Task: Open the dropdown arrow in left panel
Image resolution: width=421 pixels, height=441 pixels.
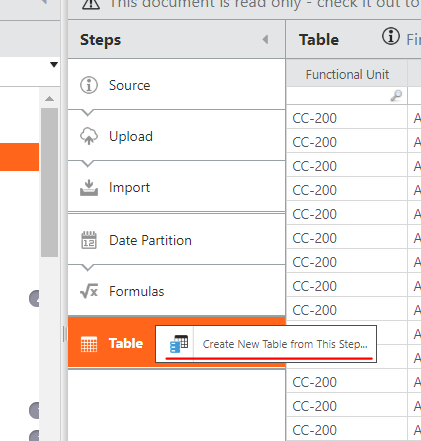Action: tap(54, 64)
